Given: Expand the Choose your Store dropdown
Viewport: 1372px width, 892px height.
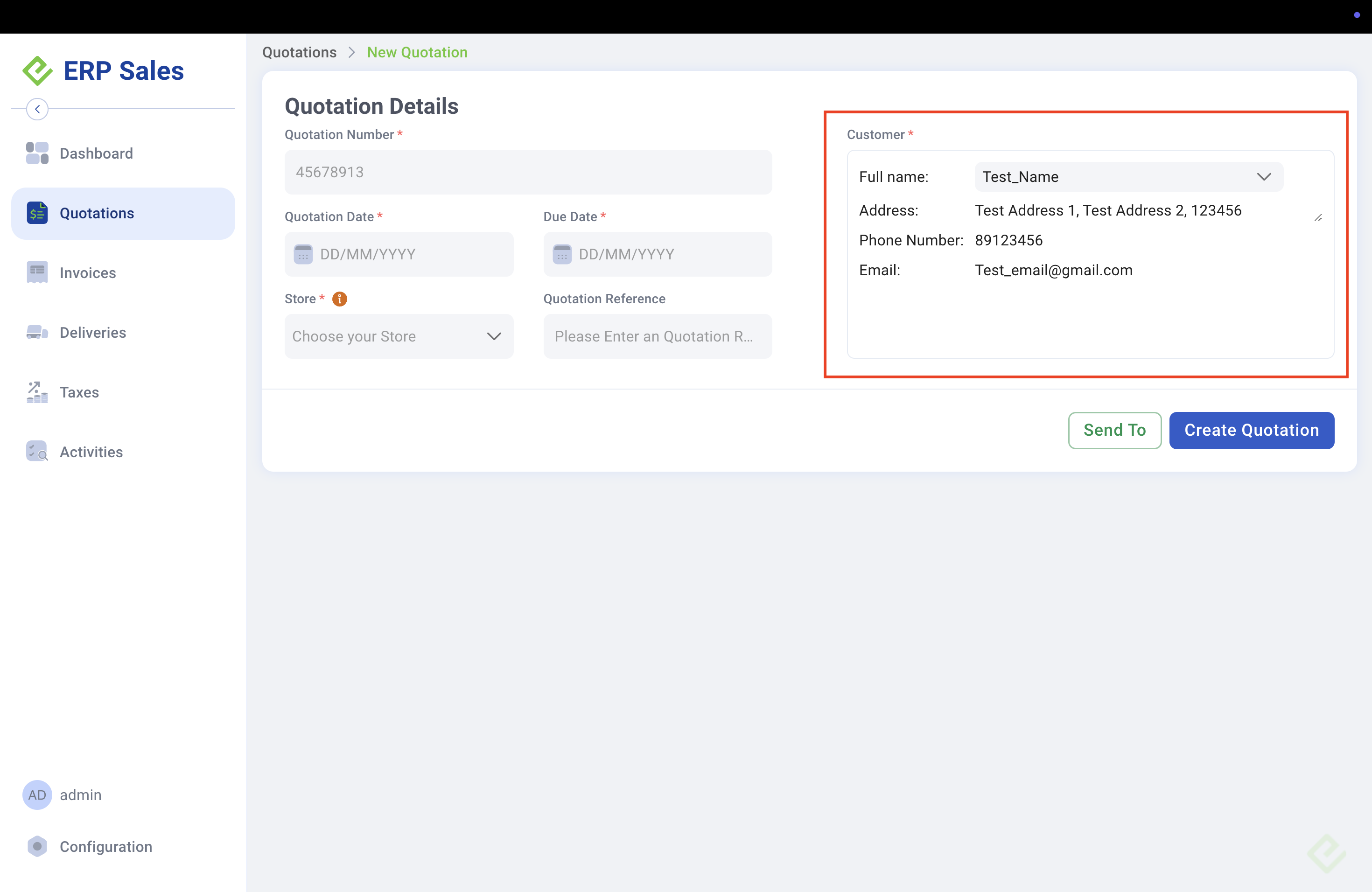Looking at the screenshot, I should point(399,336).
